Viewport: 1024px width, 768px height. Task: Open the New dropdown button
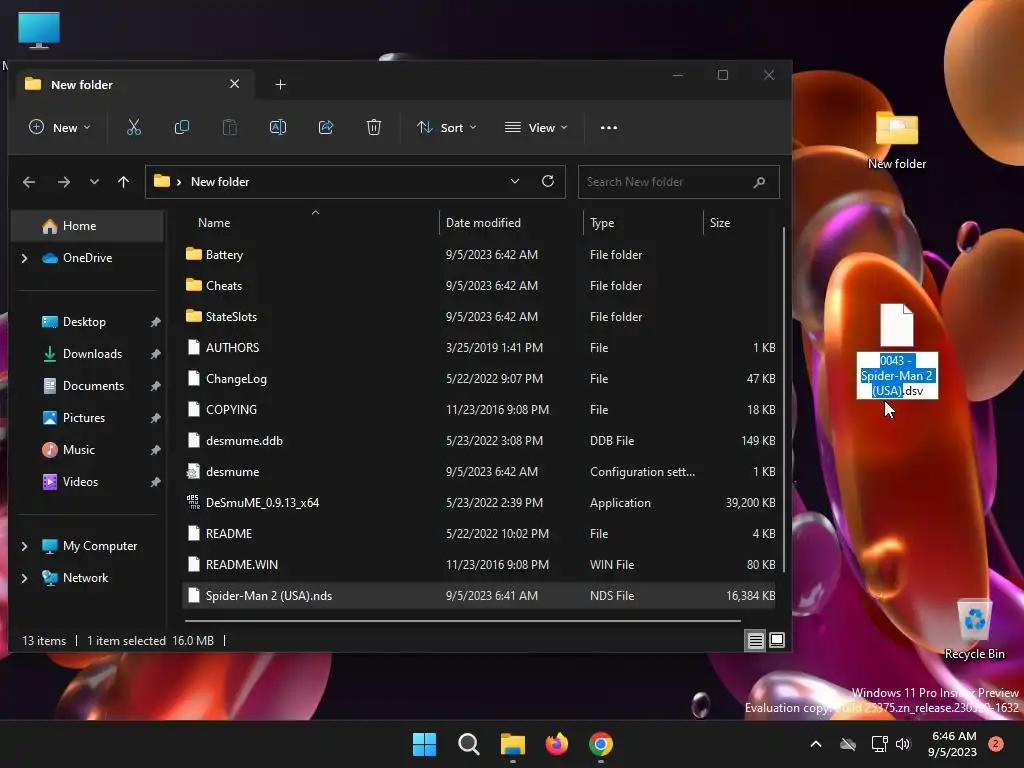tap(59, 127)
